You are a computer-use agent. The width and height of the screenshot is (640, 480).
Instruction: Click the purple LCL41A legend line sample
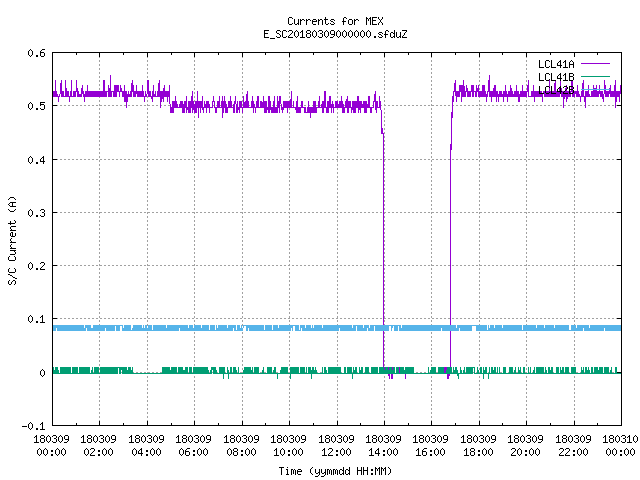[595, 64]
